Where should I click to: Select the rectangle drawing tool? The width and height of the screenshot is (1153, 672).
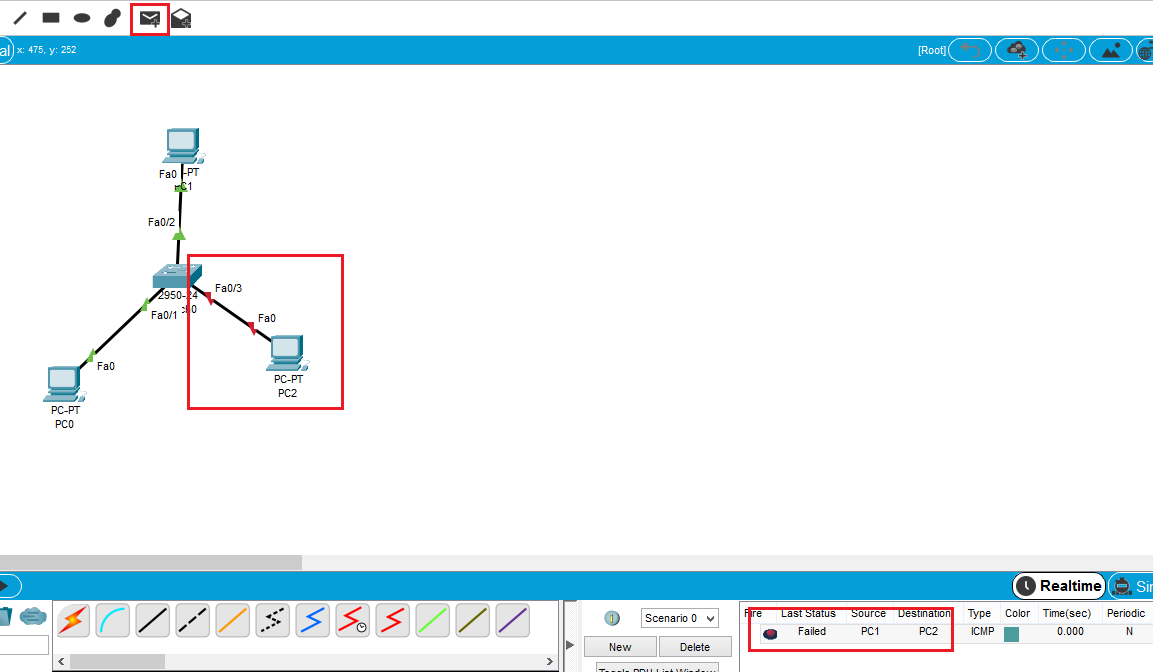coord(49,17)
